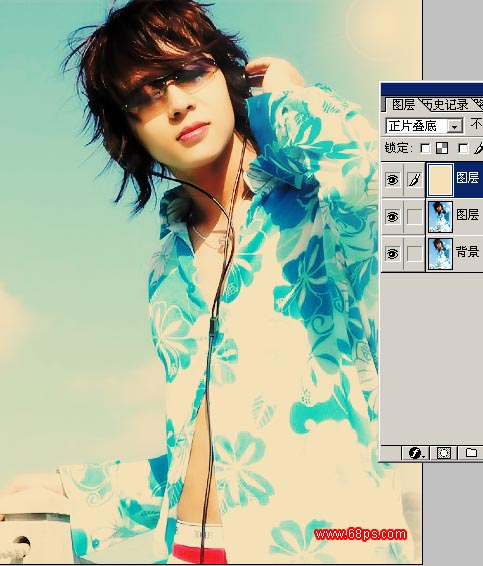Hide the beige top layer with its eye
This screenshot has height=566, width=483.
pyautogui.click(x=392, y=179)
